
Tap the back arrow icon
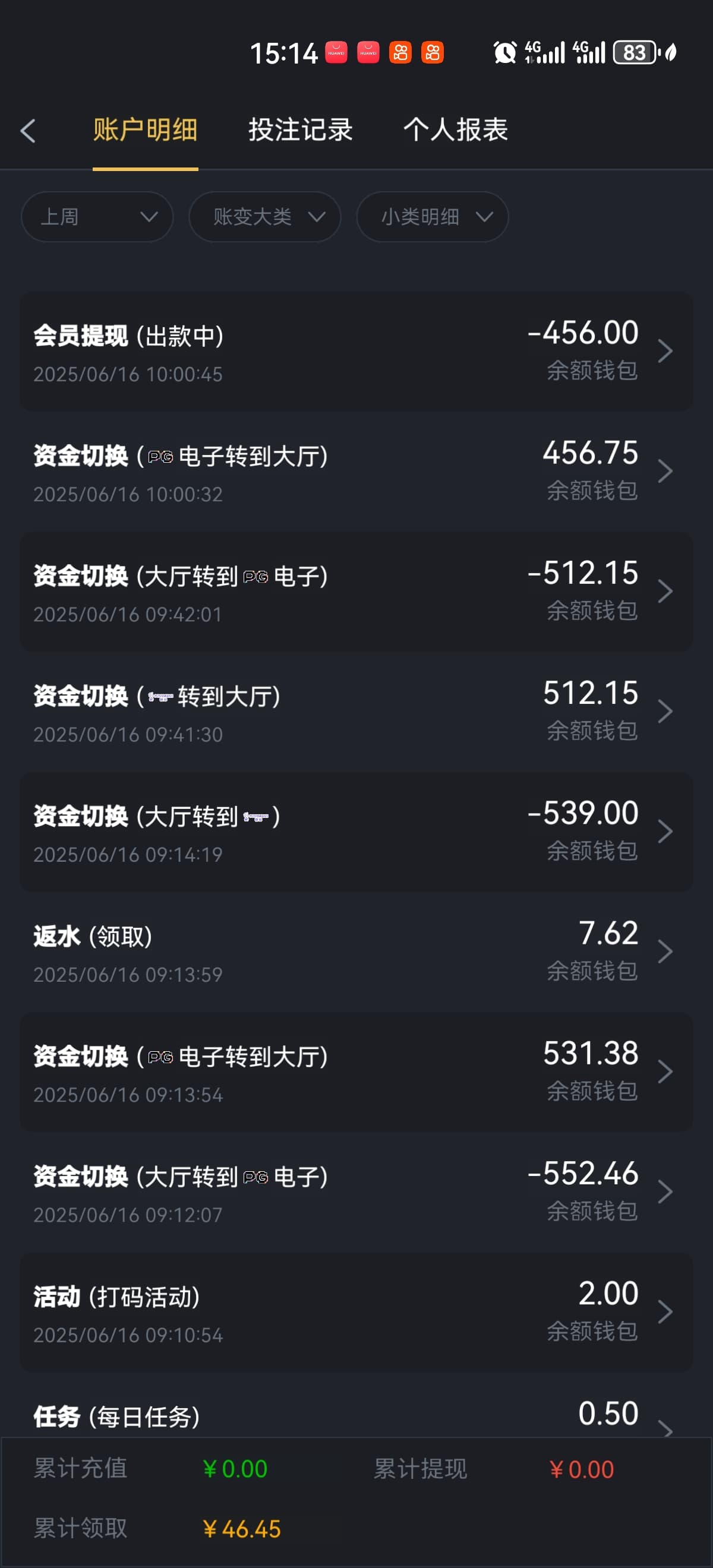click(x=28, y=131)
